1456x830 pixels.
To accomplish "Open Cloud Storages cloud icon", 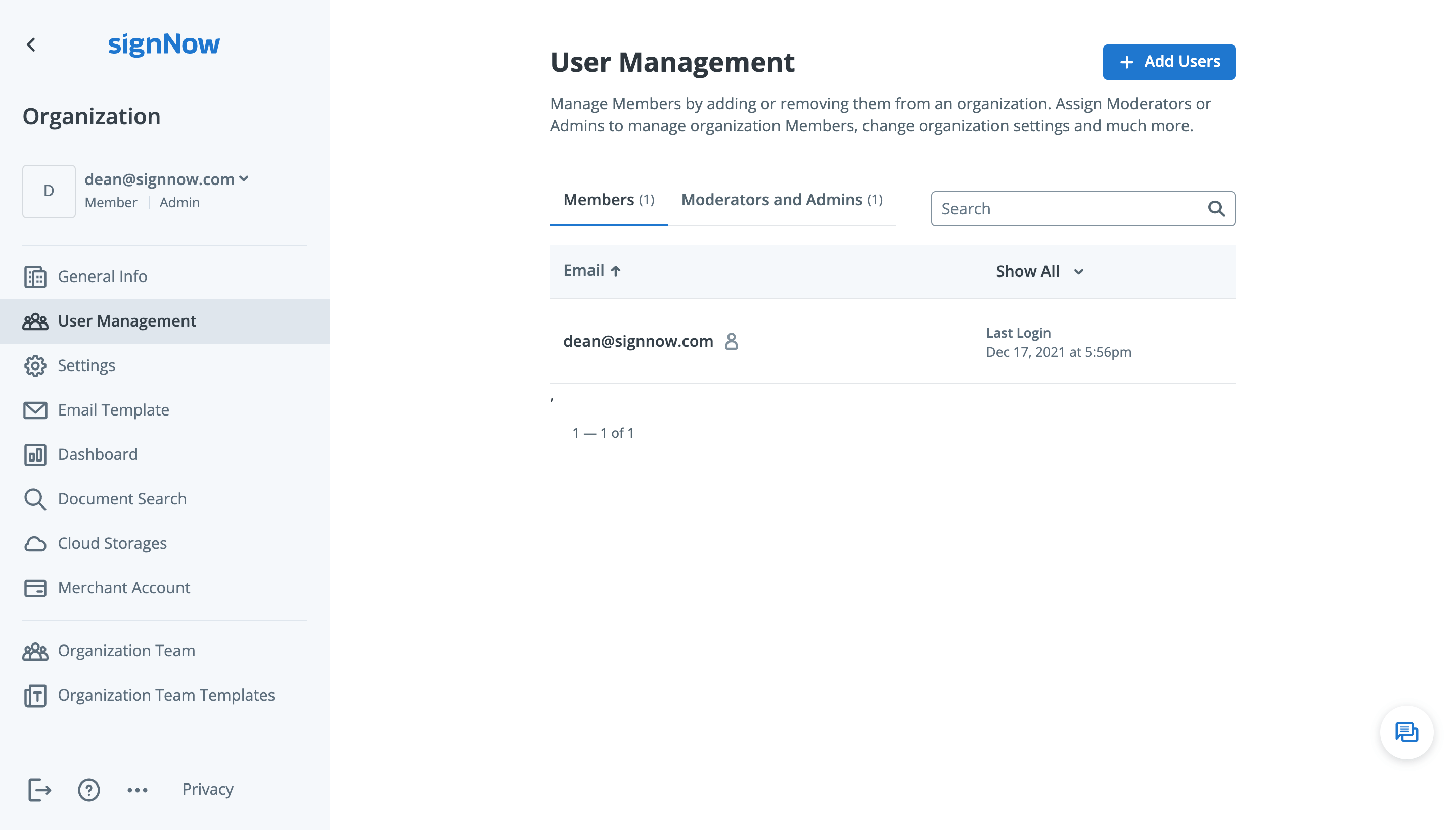I will [35, 544].
